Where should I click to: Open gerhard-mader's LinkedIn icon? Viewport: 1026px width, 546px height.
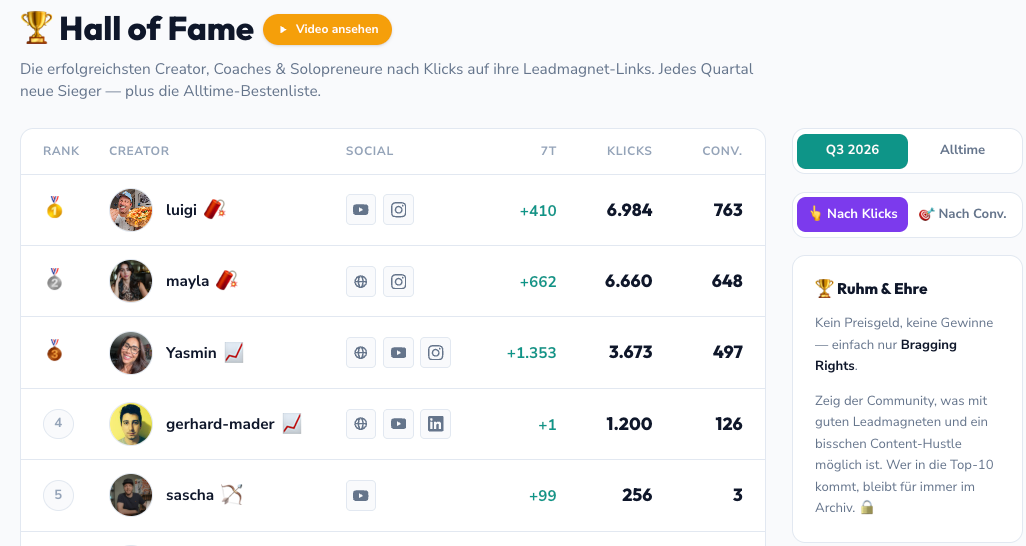coord(435,424)
